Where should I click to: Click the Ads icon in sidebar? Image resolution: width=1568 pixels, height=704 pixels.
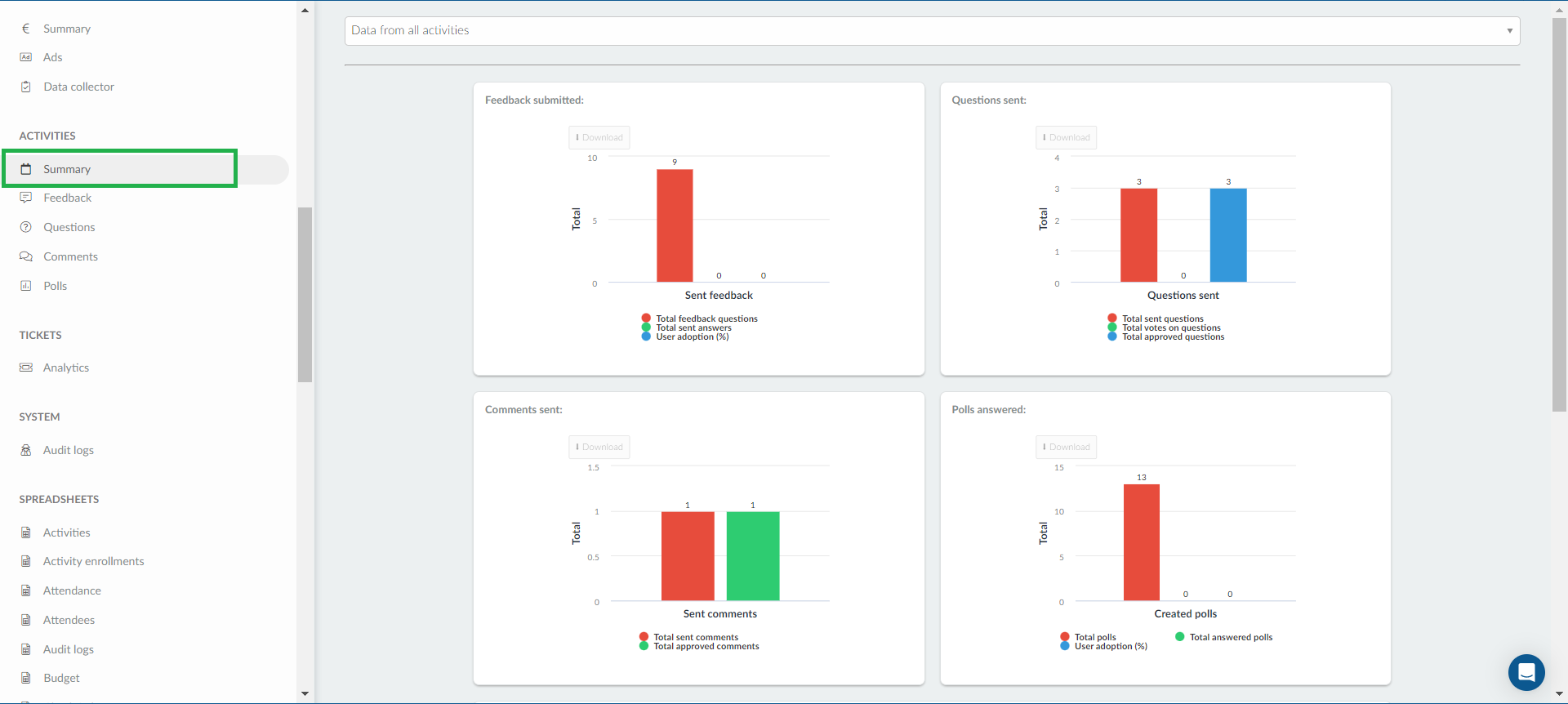coord(25,57)
